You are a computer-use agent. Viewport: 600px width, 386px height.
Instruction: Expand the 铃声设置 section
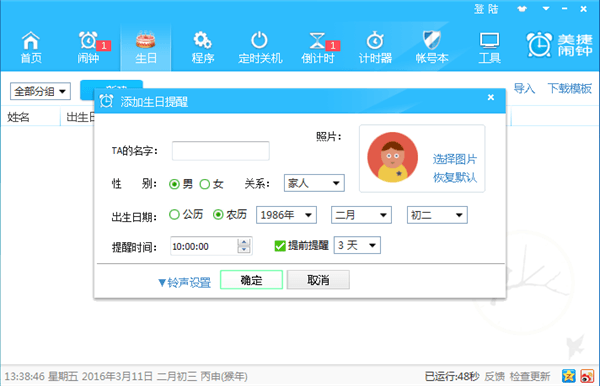[184, 283]
